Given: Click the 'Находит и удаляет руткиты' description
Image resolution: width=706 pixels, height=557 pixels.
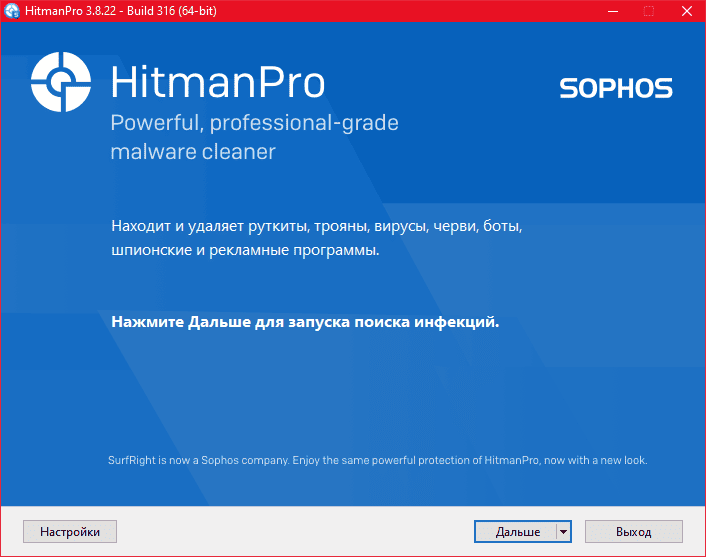Looking at the screenshot, I should pos(317,238).
